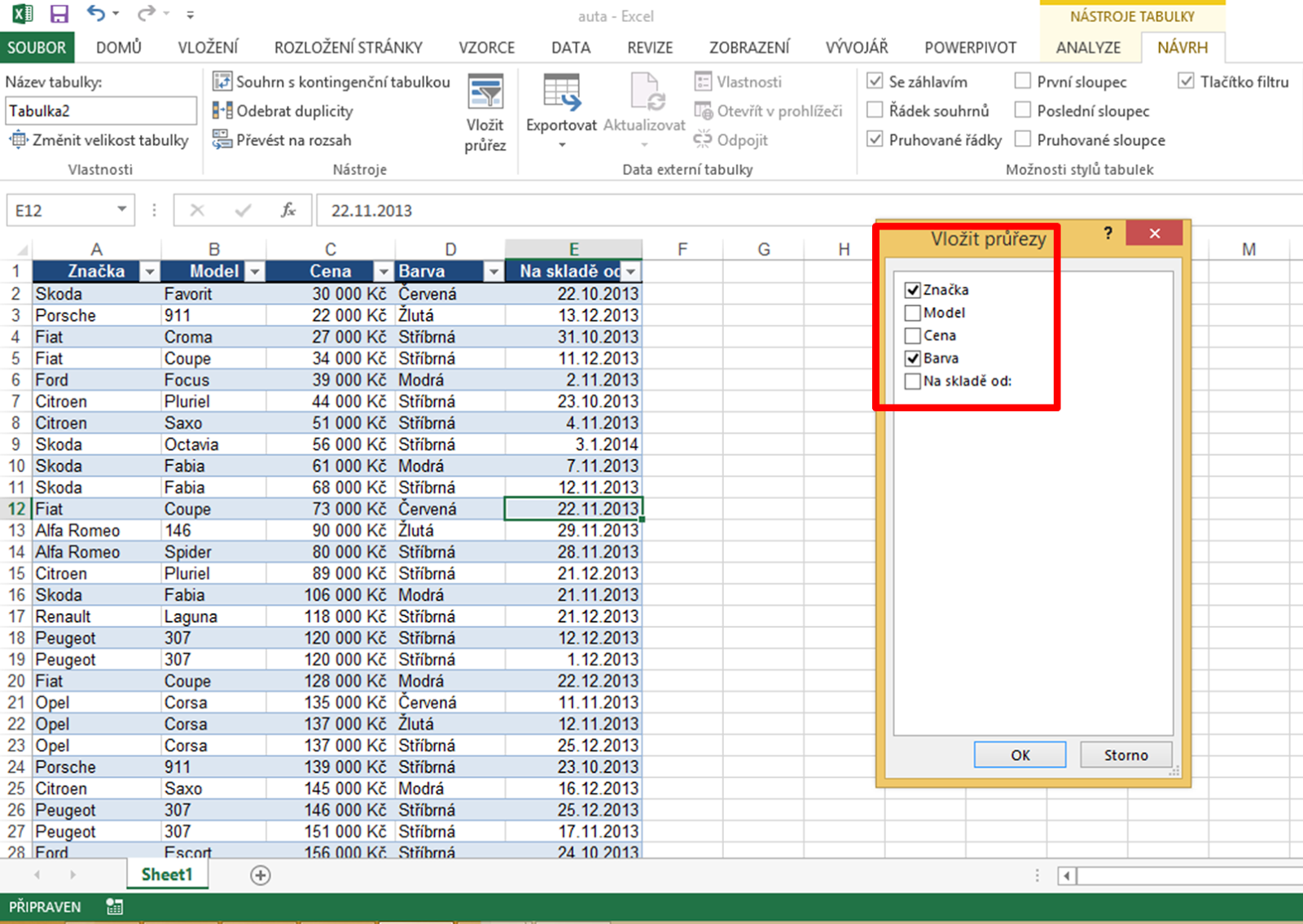Toggle Se záhlavím checkbox
This screenshot has width=1303, height=924.
(x=875, y=81)
